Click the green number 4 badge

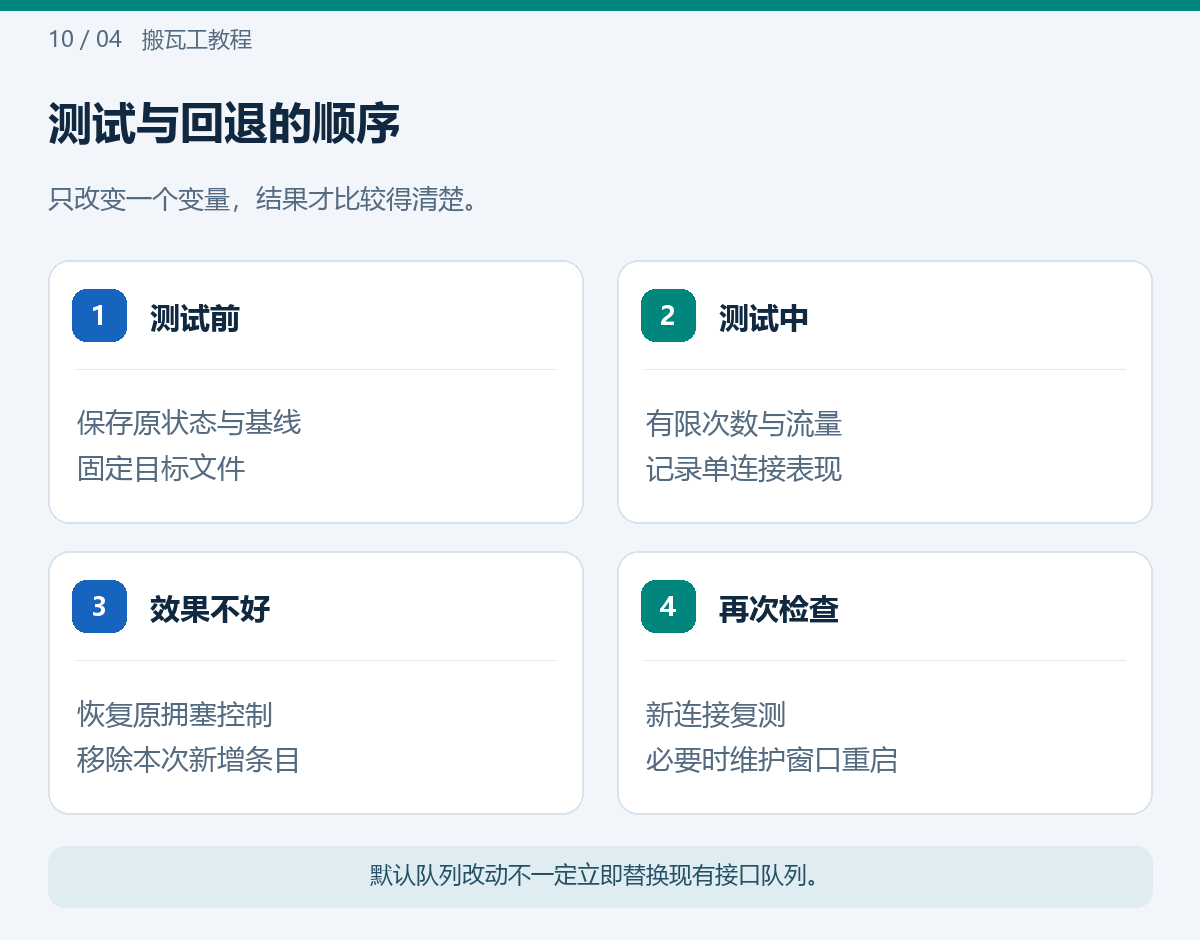(668, 606)
